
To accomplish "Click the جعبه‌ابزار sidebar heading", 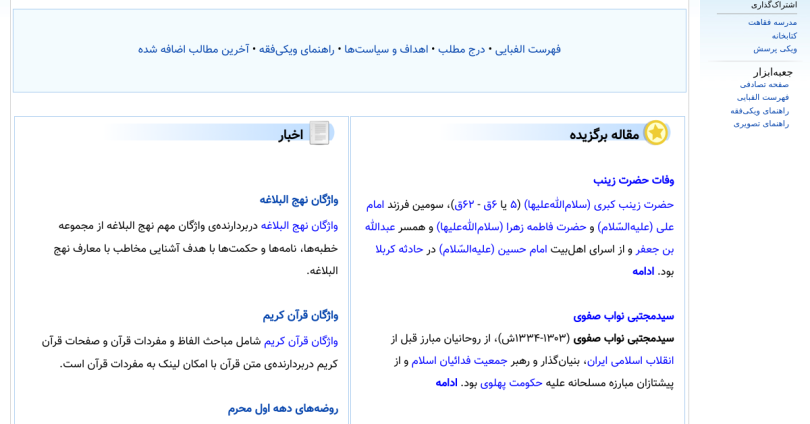I will point(772,72).
